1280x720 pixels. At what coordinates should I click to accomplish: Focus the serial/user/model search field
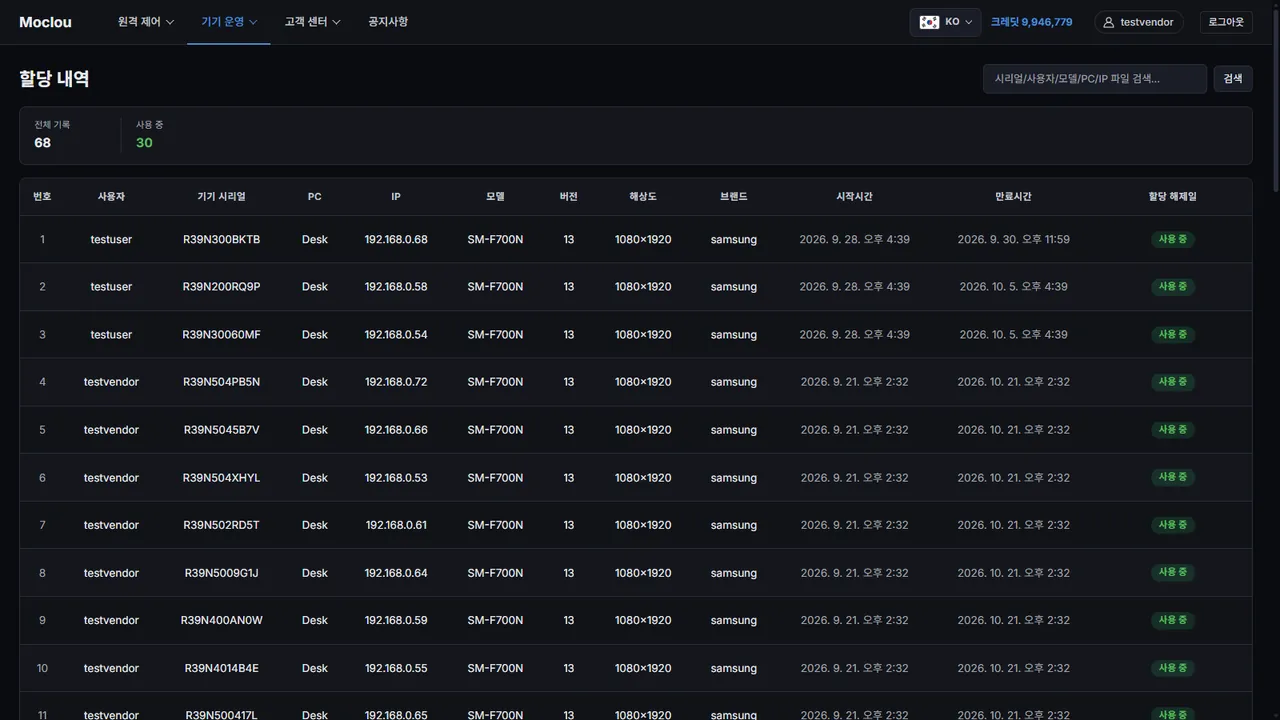click(1095, 79)
